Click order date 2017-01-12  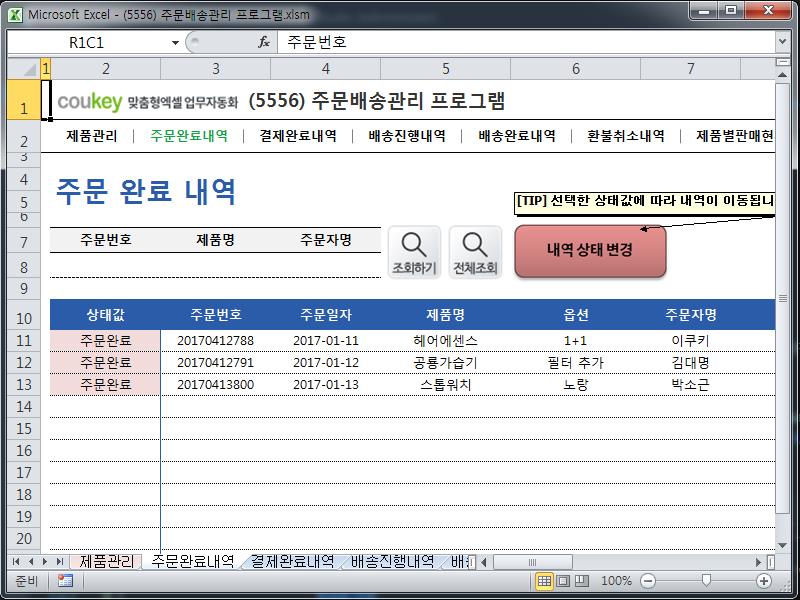point(326,363)
